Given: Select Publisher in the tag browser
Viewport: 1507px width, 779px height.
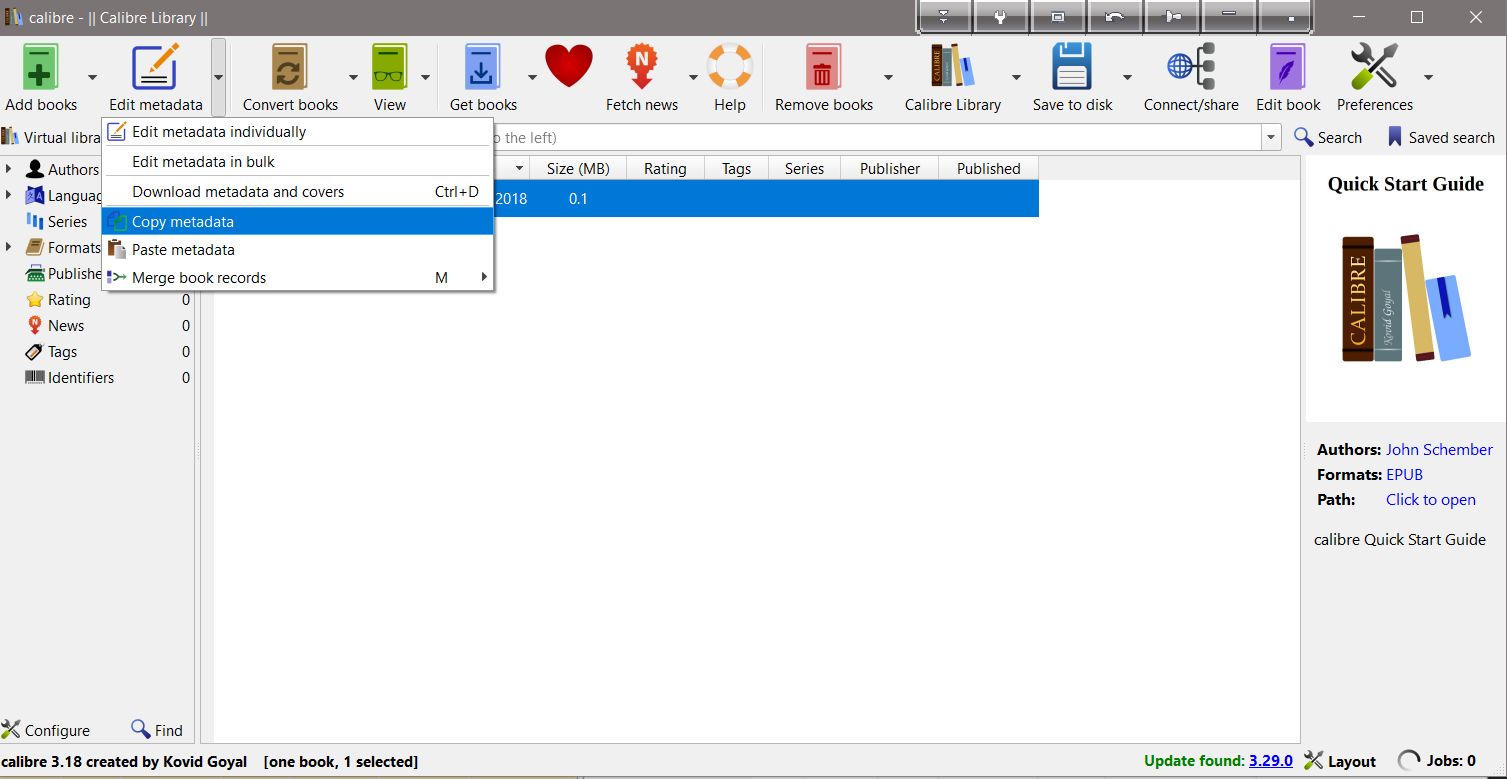Looking at the screenshot, I should click(75, 274).
